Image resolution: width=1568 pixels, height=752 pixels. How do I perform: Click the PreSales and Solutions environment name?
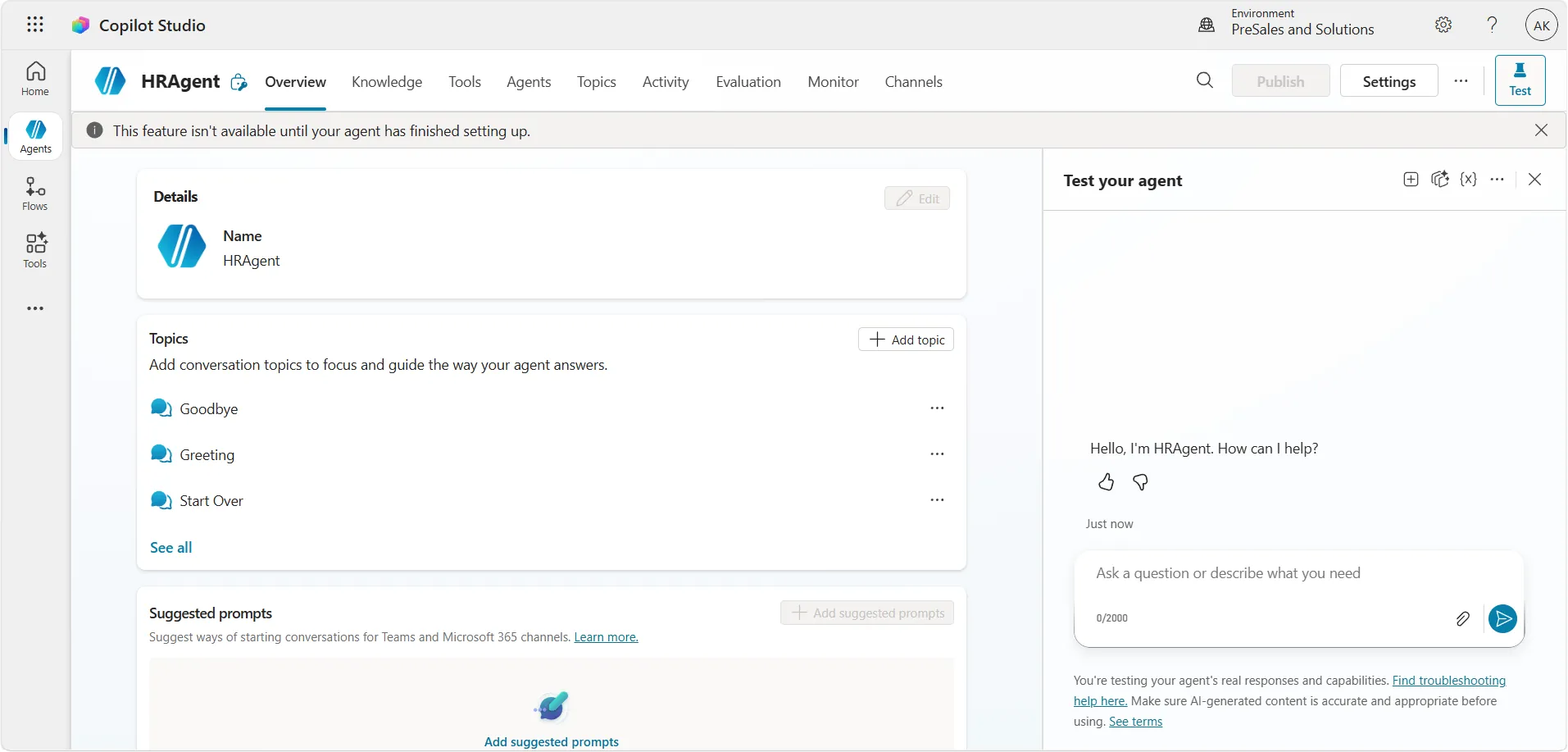pyautogui.click(x=1302, y=30)
